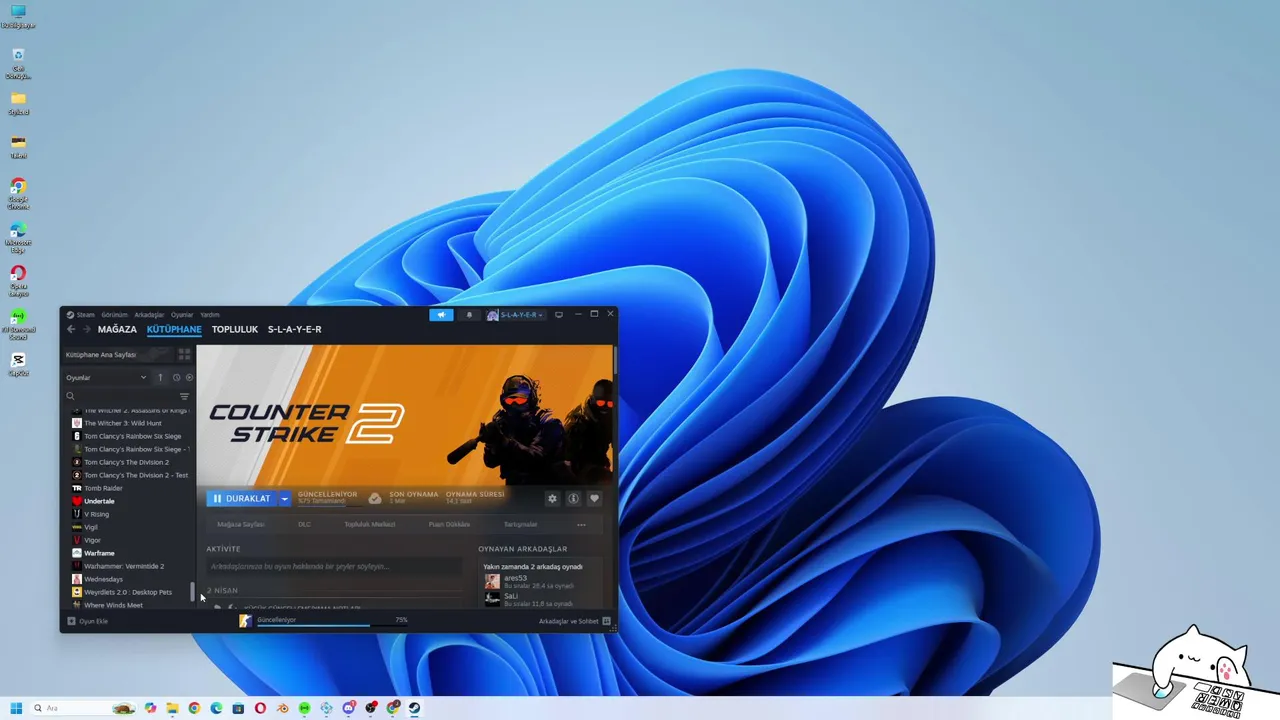Image resolution: width=1280 pixels, height=720 pixels.
Task: Launch Blender from the taskbar
Action: tap(282, 708)
